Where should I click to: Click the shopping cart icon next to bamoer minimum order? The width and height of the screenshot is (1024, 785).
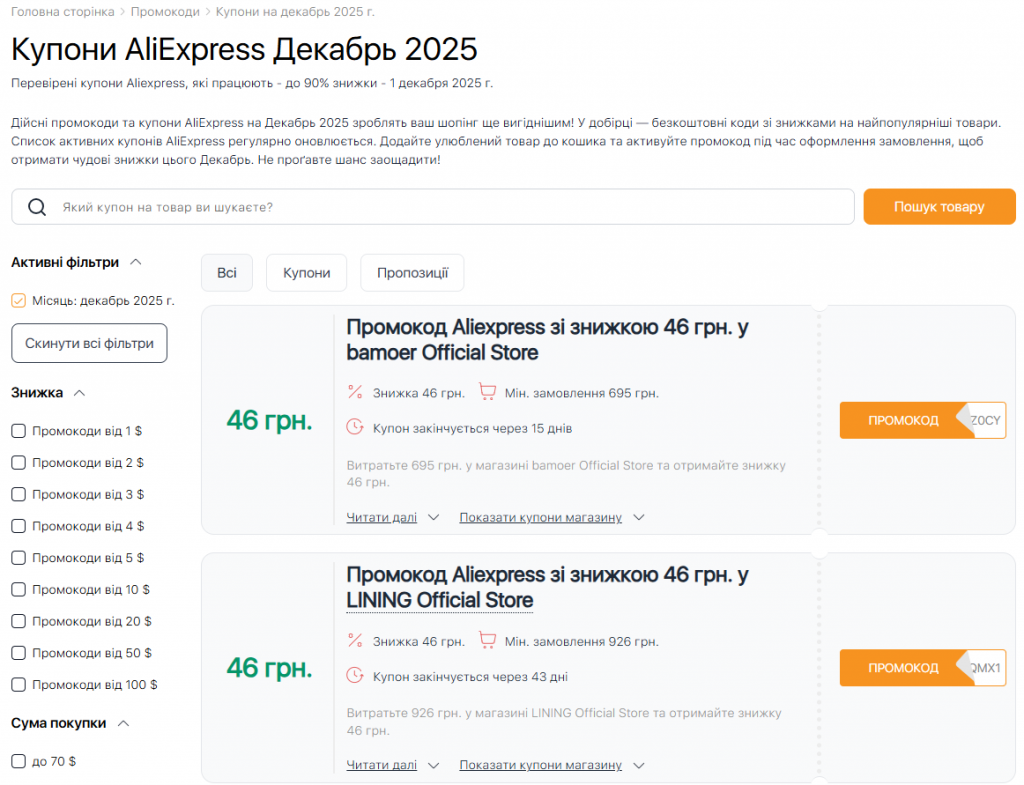coord(488,390)
